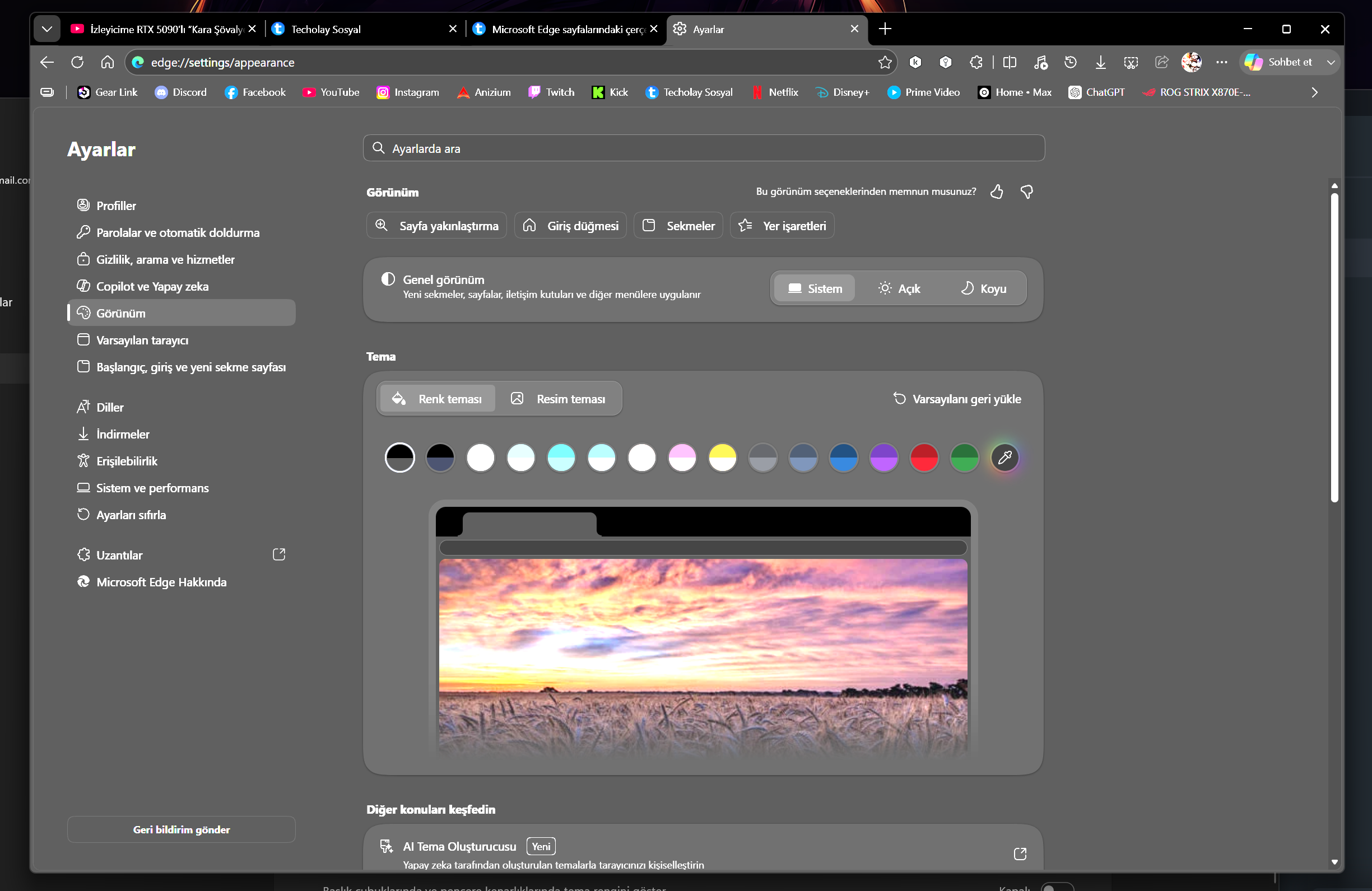Close the Techolay Sosyal tab
The width and height of the screenshot is (1372, 891).
click(453, 29)
